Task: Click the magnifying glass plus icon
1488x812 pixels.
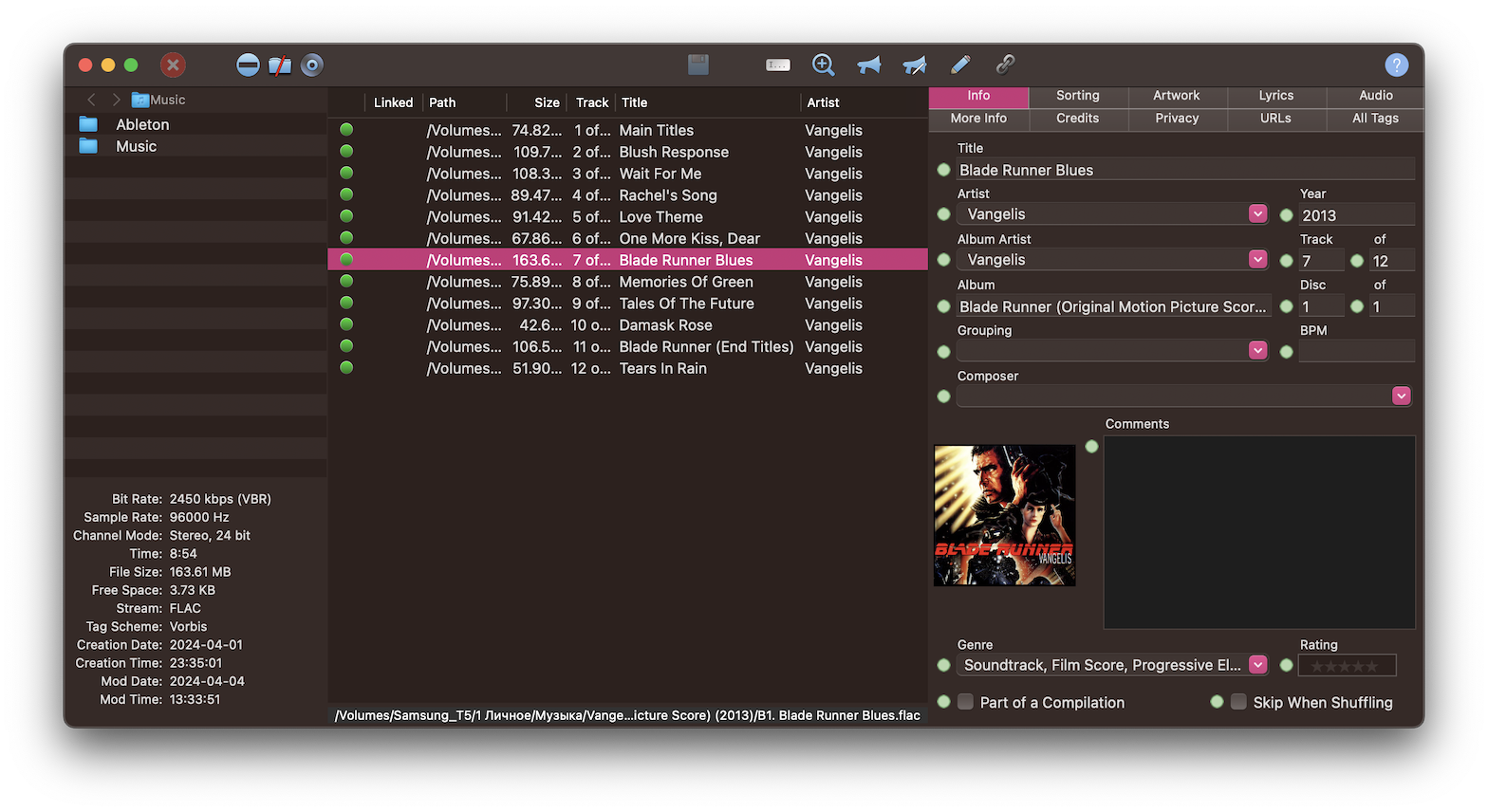Action: 824,65
